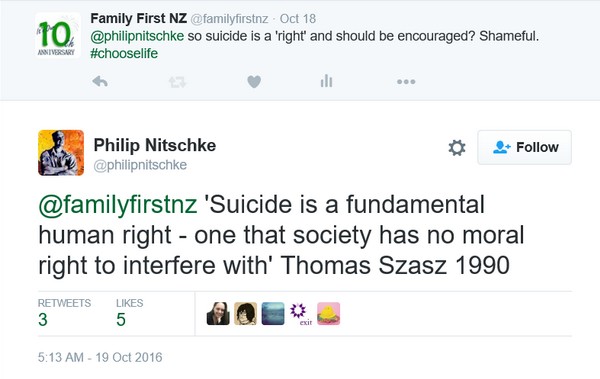
Task: Open Philip Nitschke's profile picture
Action: click(61, 153)
